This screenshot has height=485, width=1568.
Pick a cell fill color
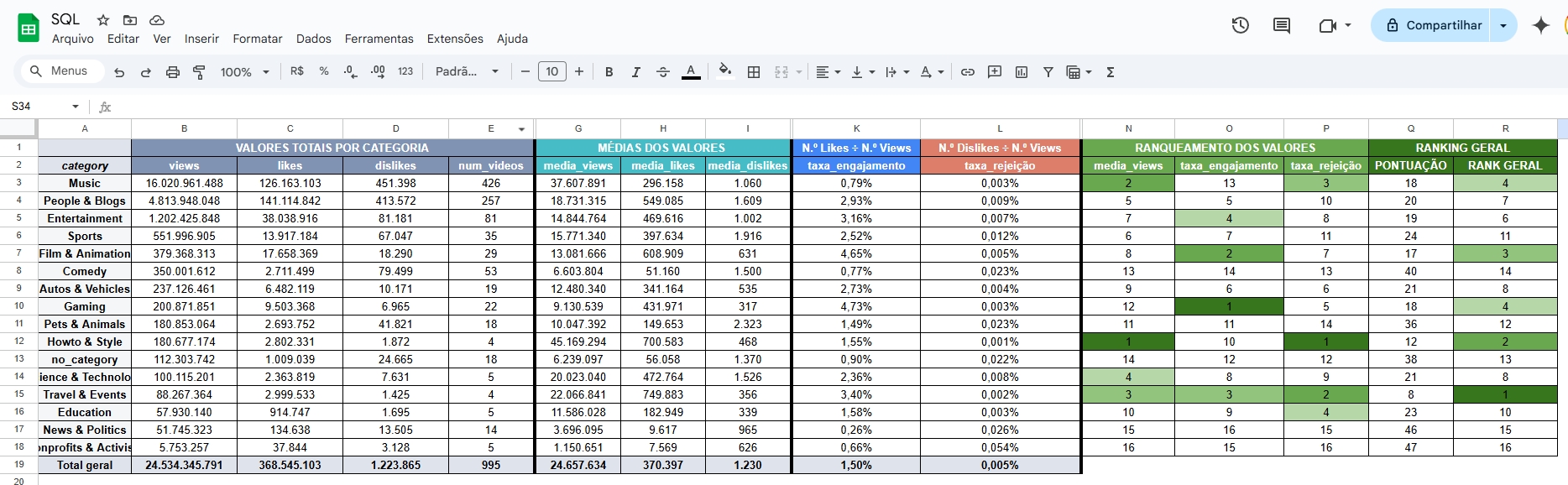coord(725,72)
